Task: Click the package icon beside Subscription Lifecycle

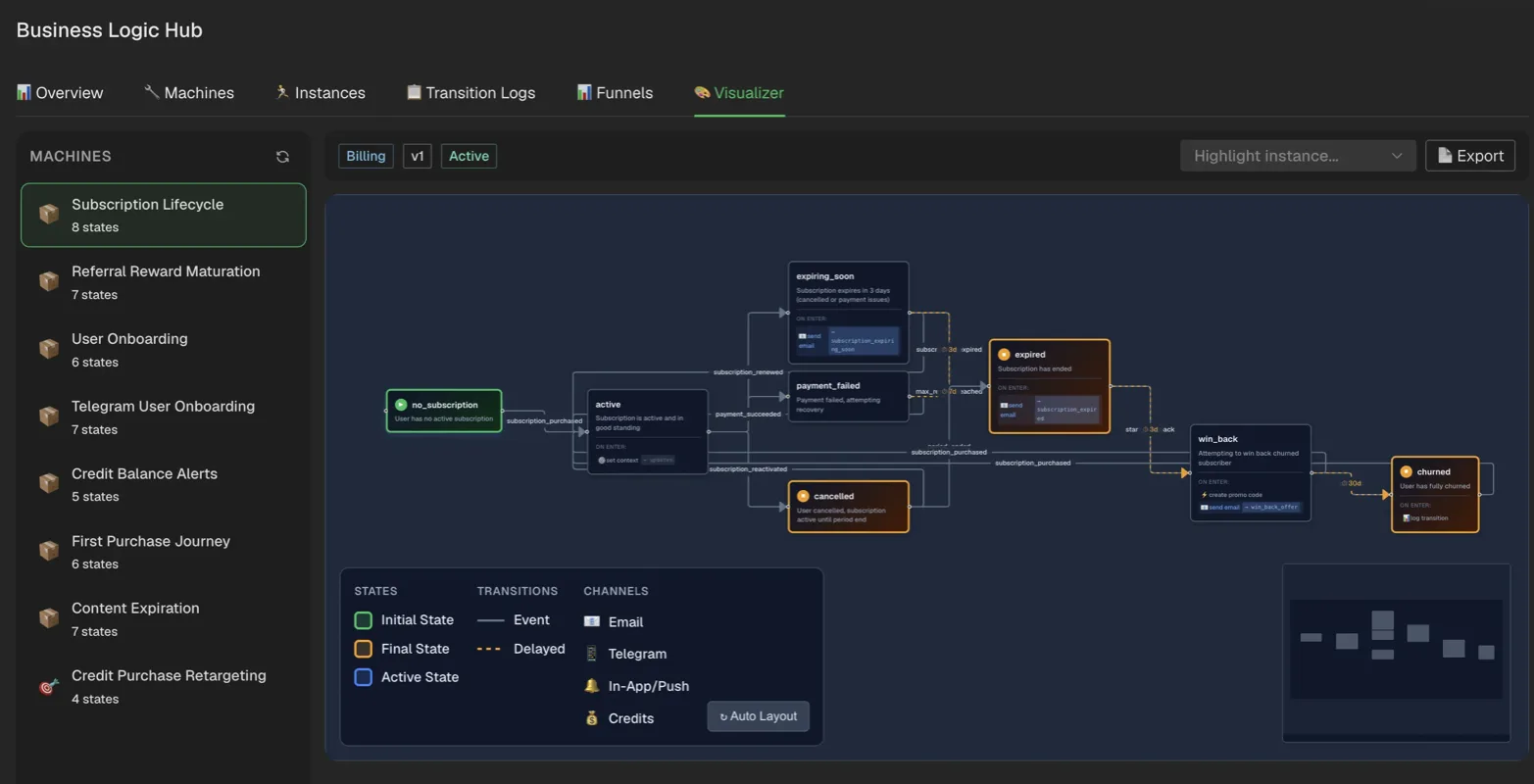Action: point(49,215)
